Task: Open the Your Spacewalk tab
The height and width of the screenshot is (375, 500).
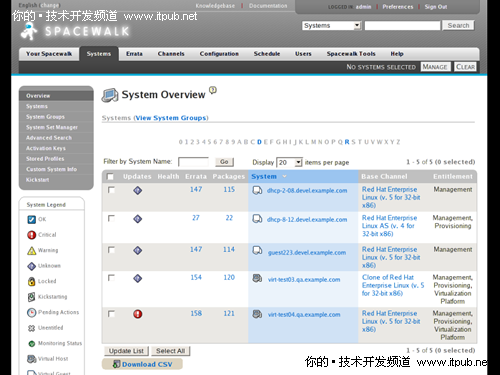Action: (x=49, y=54)
